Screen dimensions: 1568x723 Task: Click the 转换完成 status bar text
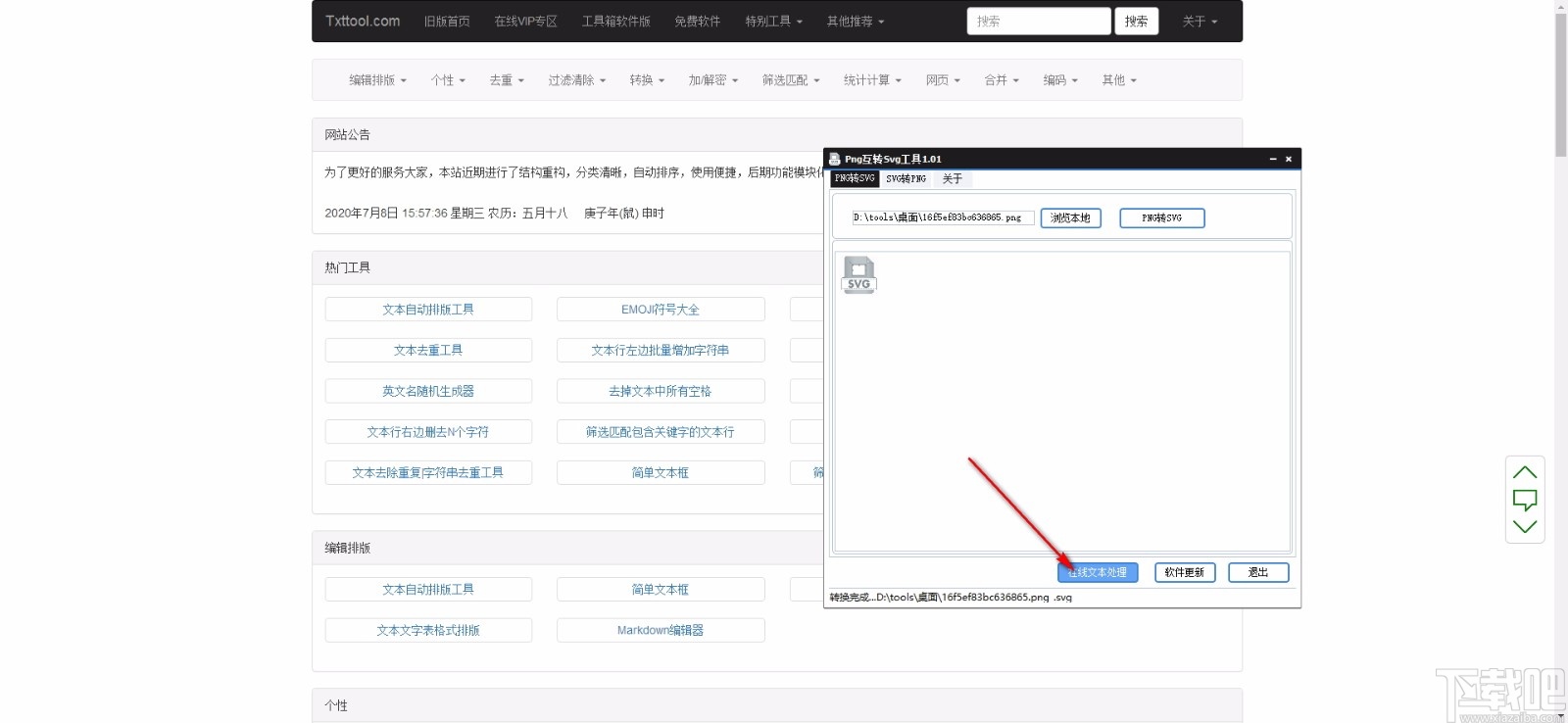pyautogui.click(x=951, y=597)
